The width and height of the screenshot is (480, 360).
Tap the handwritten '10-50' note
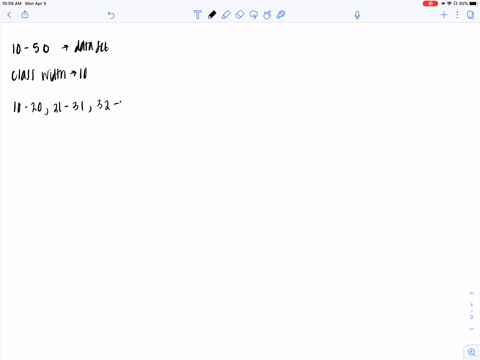click(x=31, y=49)
